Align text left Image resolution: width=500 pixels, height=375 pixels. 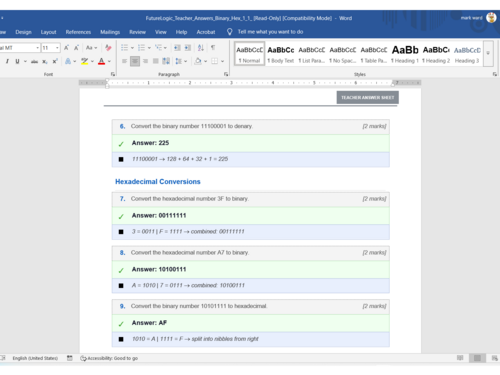click(x=124, y=61)
